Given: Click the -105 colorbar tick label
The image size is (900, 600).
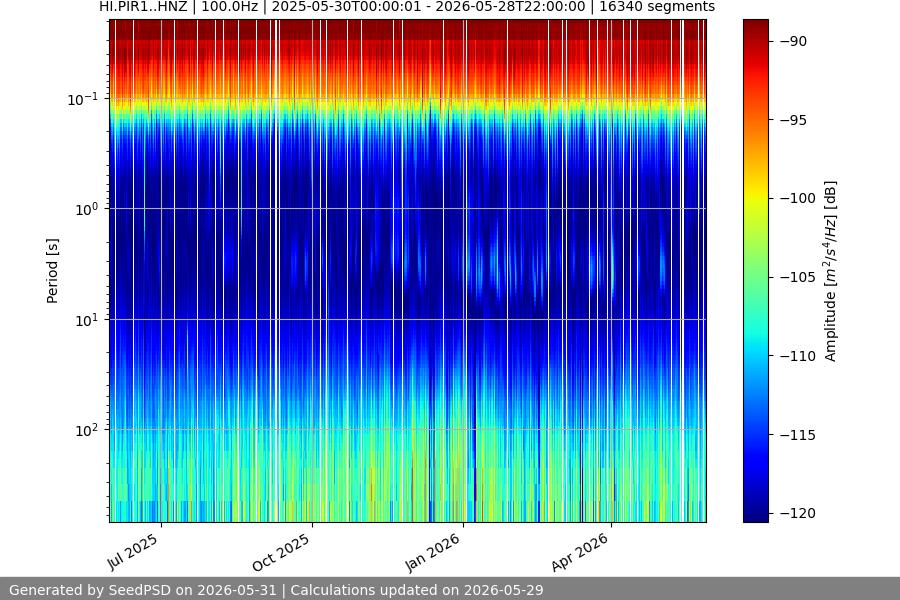Looking at the screenshot, I should tap(797, 277).
